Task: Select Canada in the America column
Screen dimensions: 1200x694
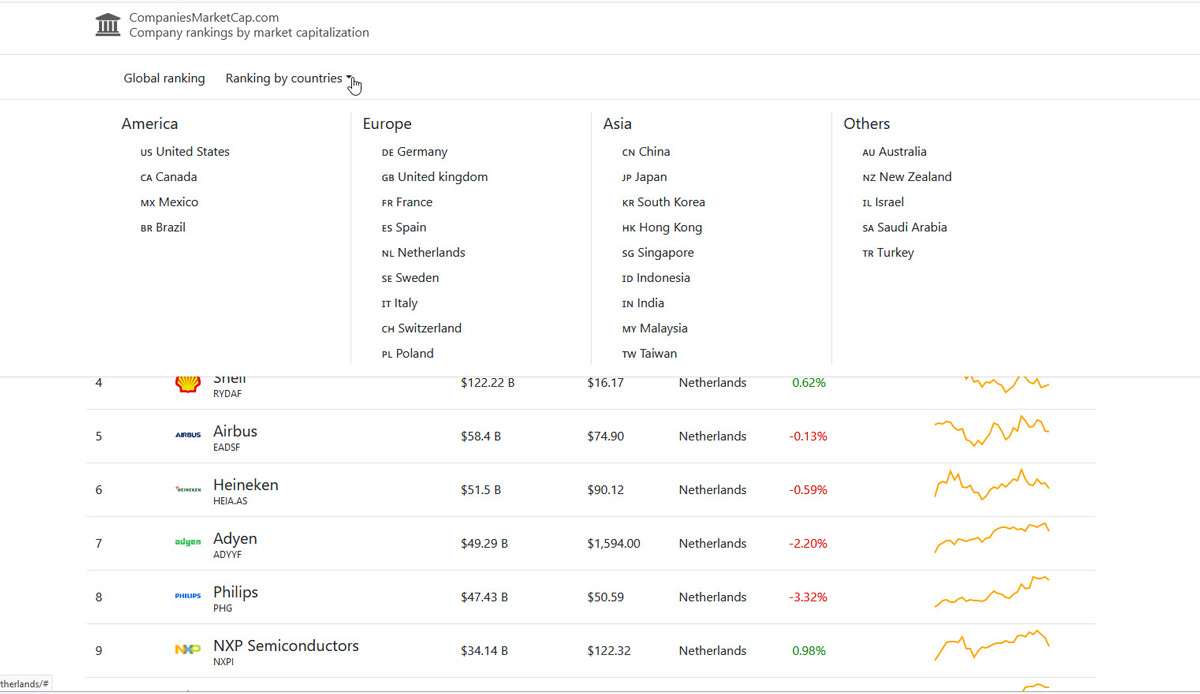Action: coord(169,177)
